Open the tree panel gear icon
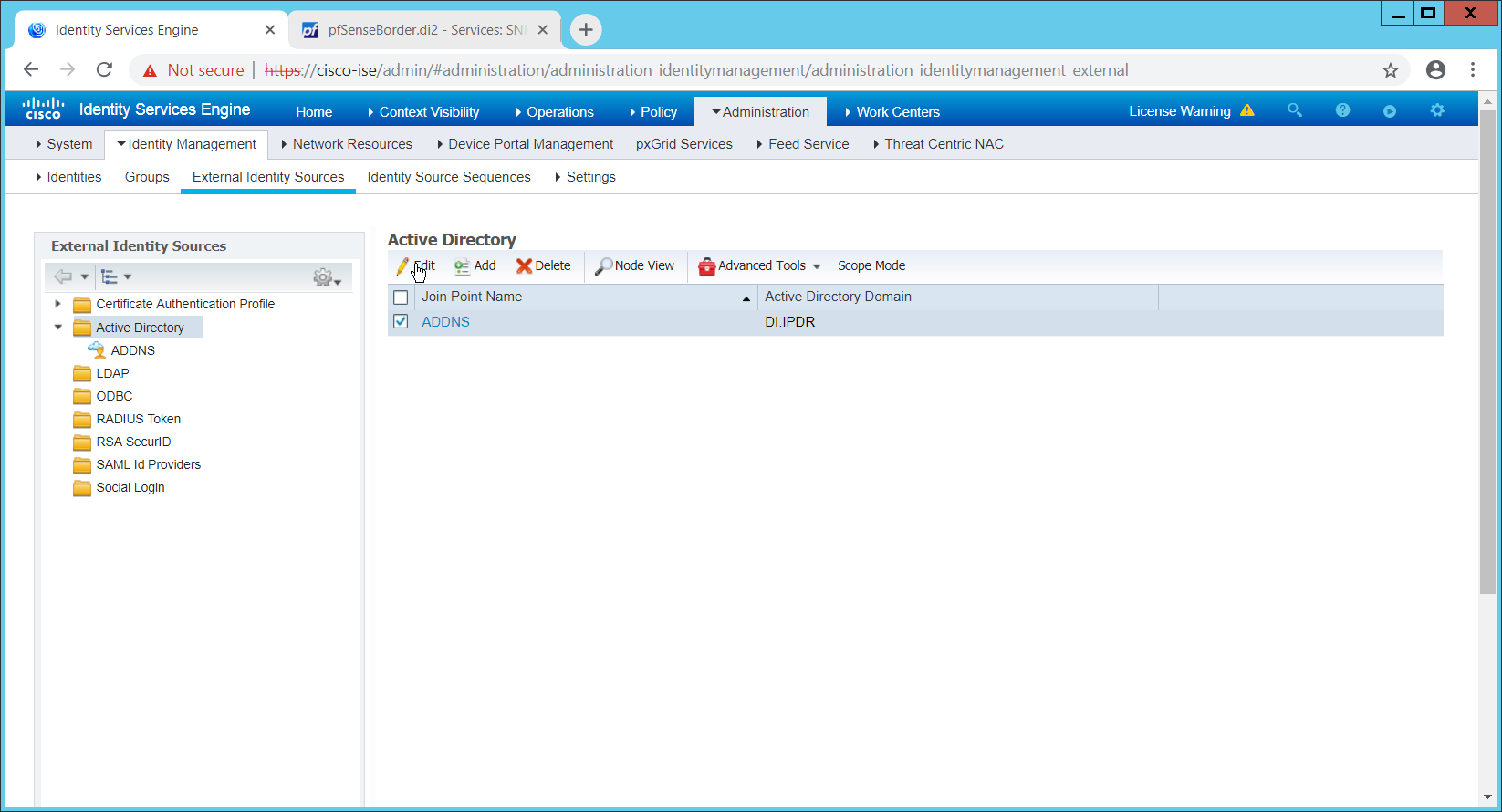 coord(322,277)
